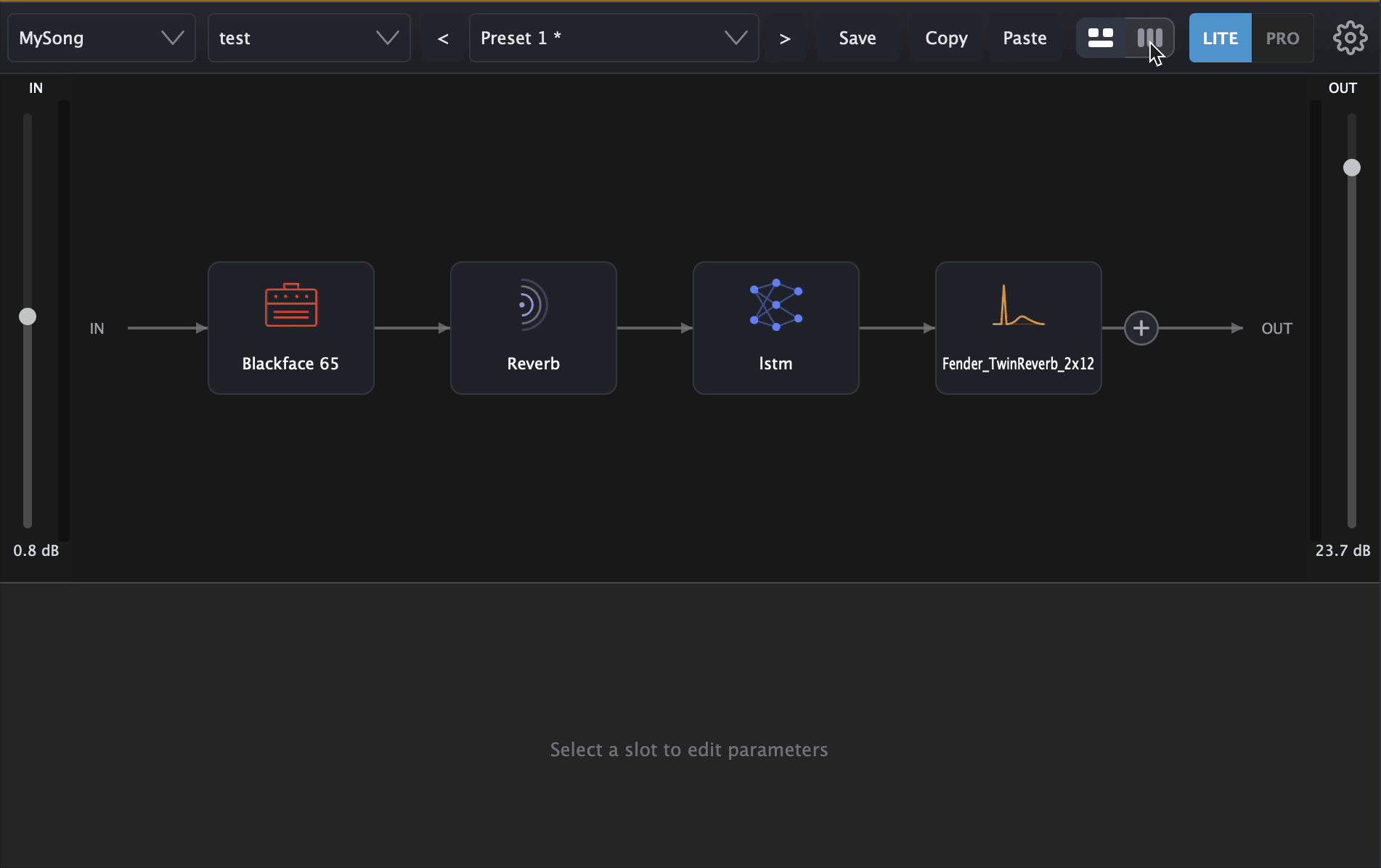Select the lstm neural network slot
This screenshot has height=868, width=1381.
click(776, 328)
